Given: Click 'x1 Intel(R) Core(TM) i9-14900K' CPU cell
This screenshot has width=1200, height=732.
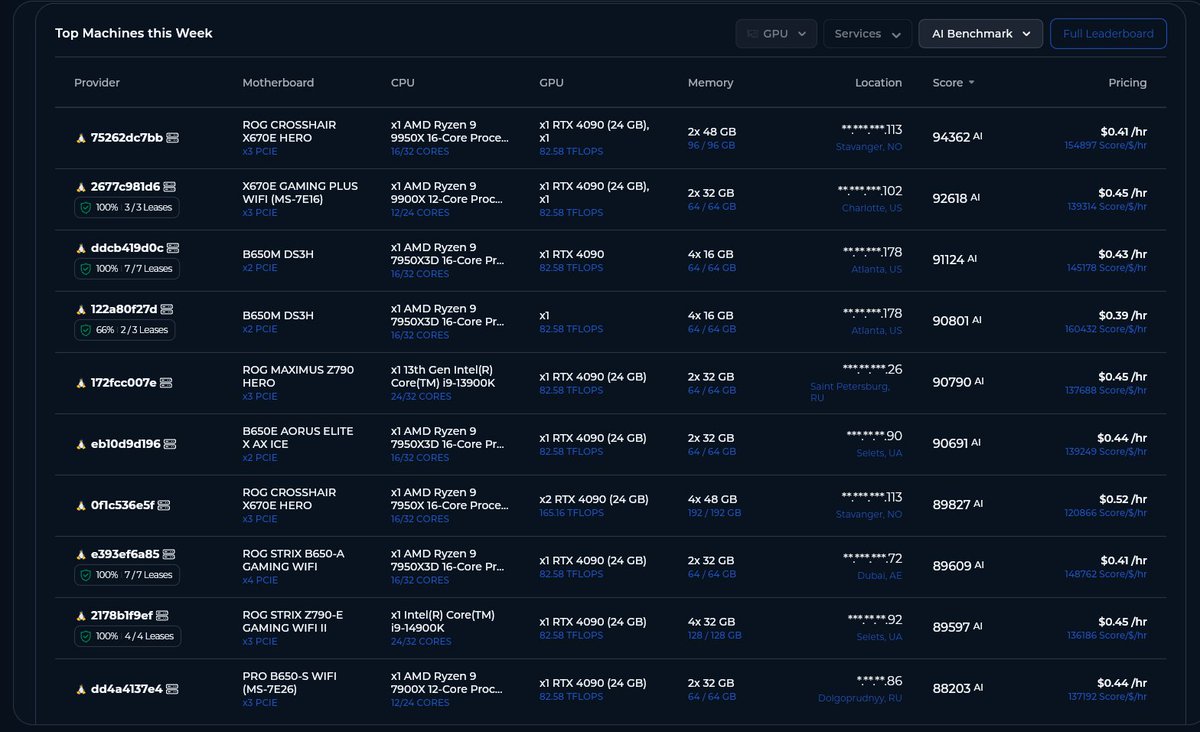Looking at the screenshot, I should coord(442,621).
